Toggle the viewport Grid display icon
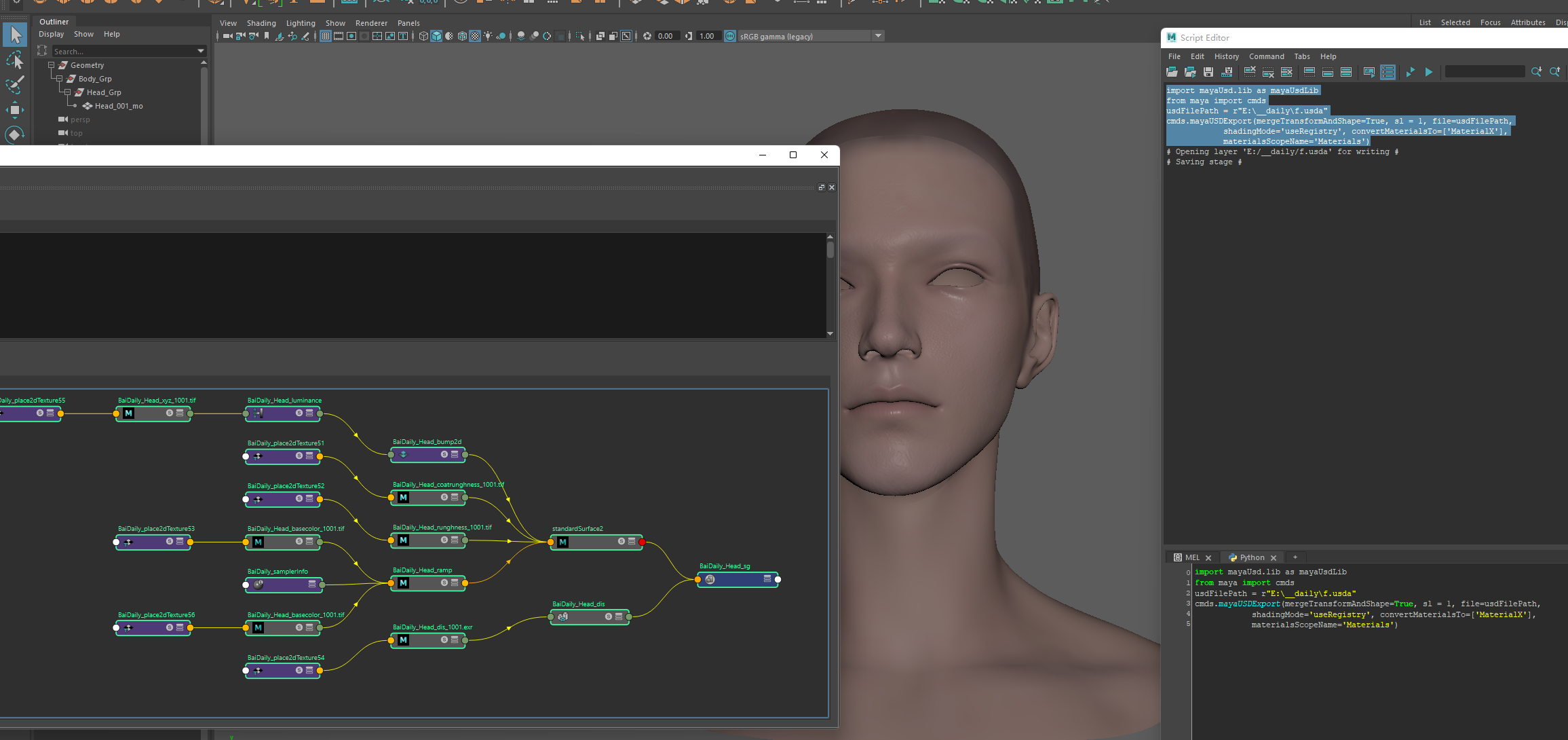Viewport: 1568px width, 740px height. [x=326, y=36]
